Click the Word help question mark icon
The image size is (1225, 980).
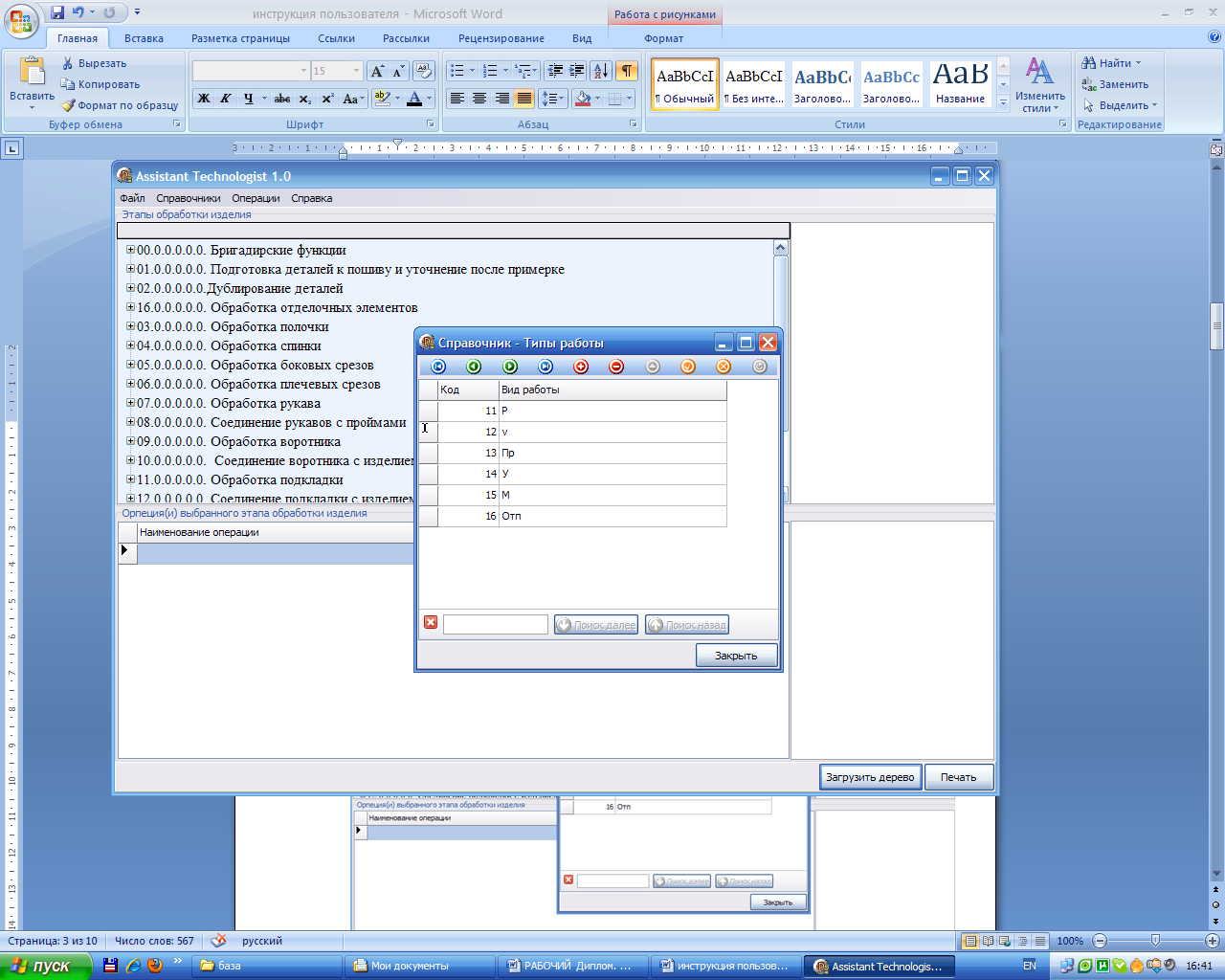coord(1214,37)
